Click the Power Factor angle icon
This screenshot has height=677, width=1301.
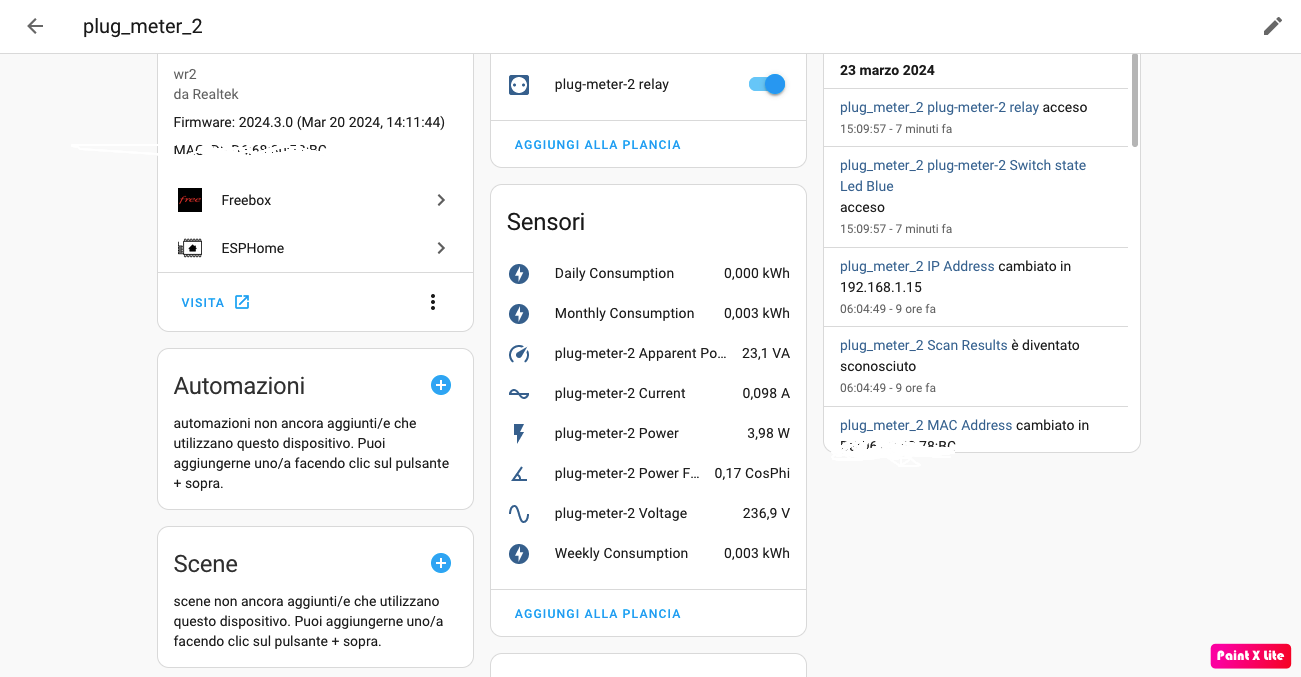click(x=518, y=473)
